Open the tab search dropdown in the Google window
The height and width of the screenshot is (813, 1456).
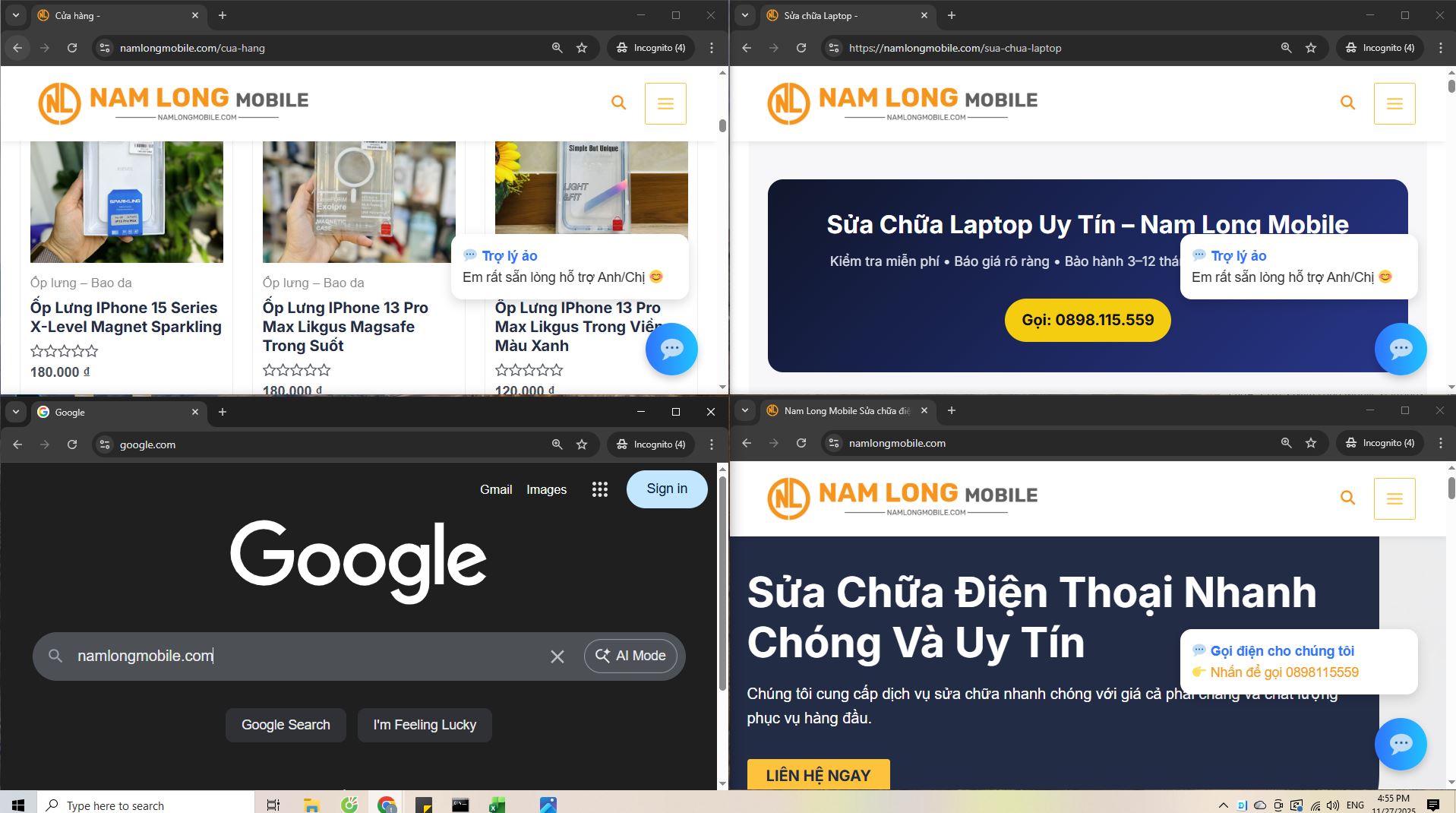tap(16, 412)
